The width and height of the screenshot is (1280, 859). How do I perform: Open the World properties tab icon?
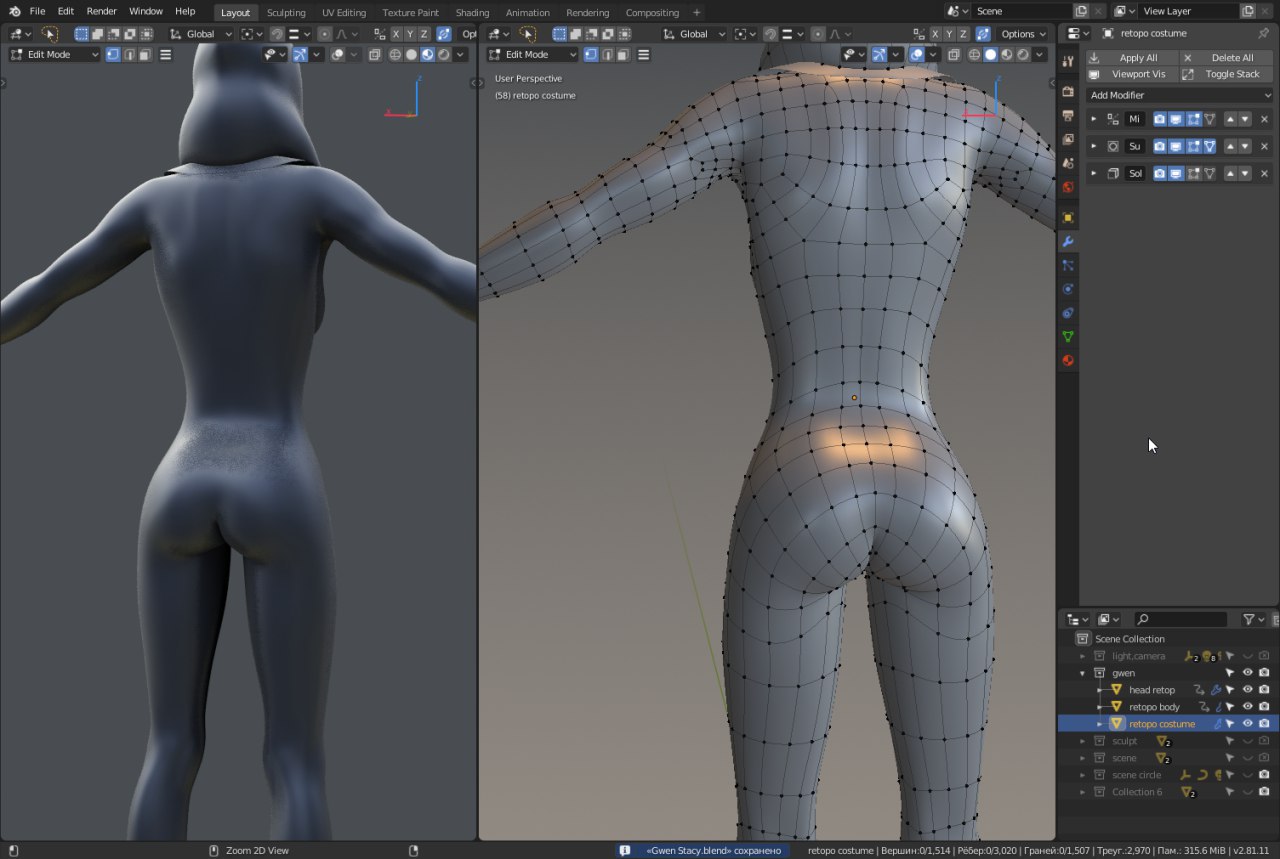click(x=1068, y=187)
